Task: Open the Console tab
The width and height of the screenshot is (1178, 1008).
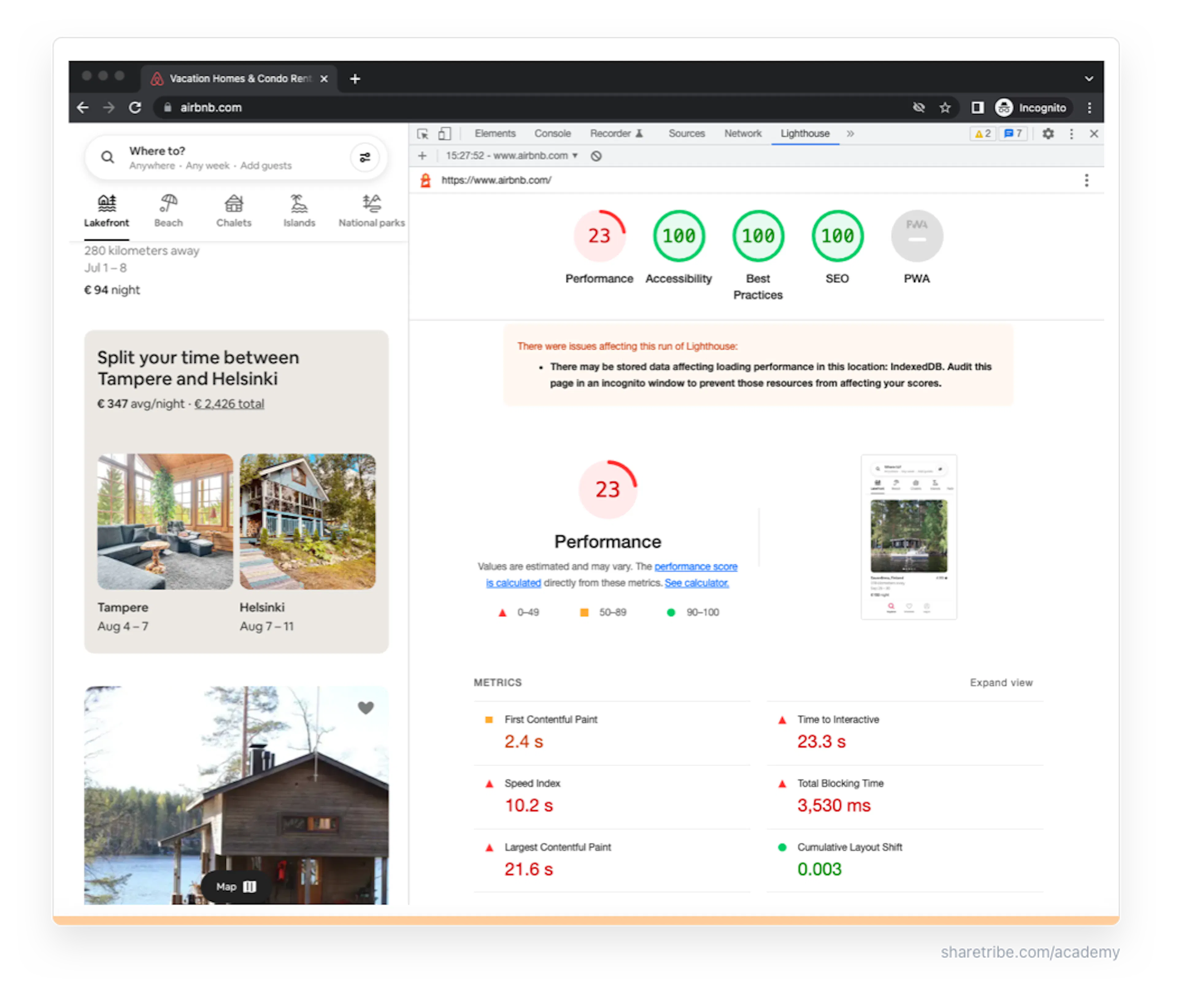Action: point(552,133)
